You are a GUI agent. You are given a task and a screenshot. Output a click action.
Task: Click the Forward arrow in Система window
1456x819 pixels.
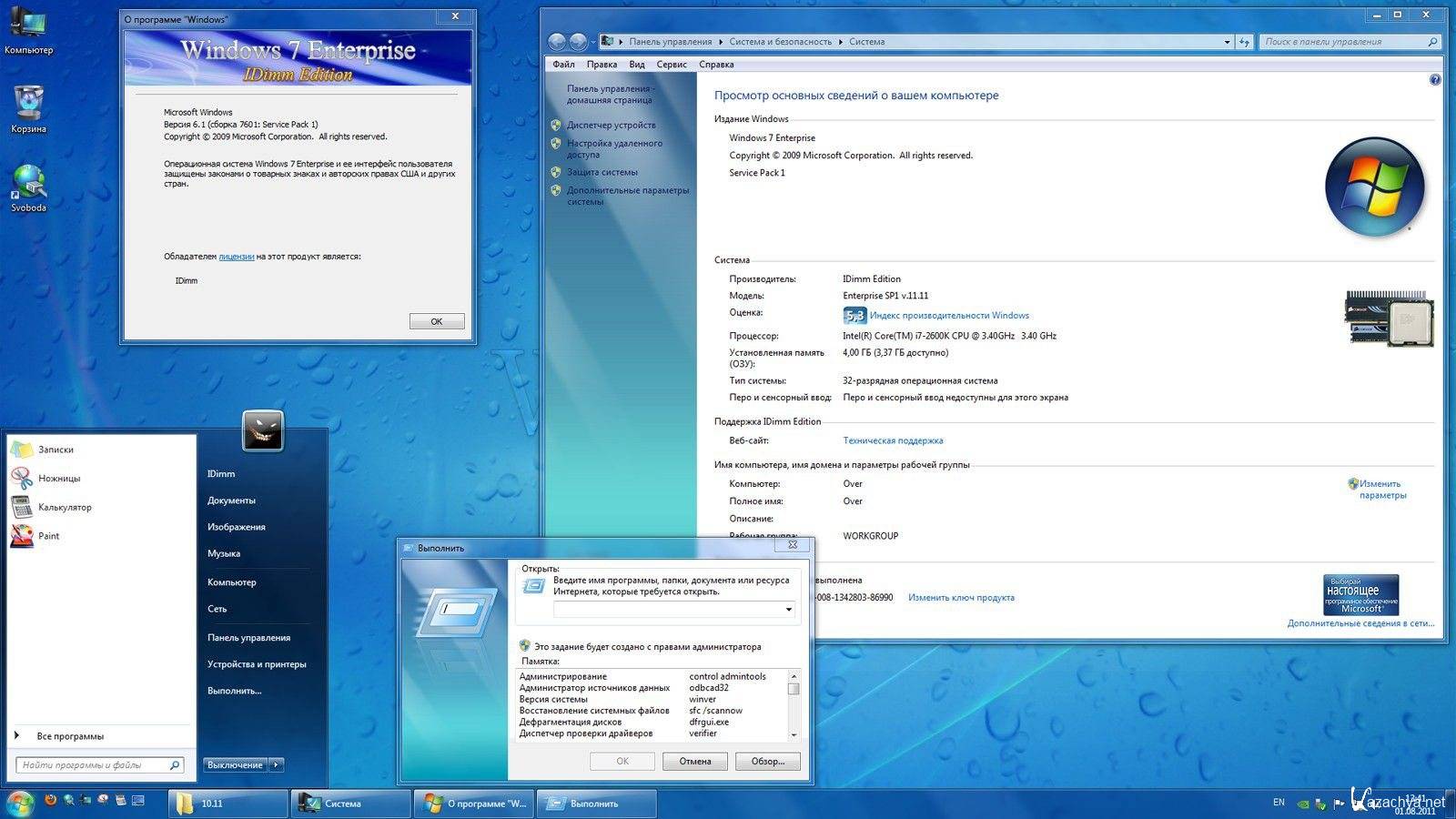(578, 41)
